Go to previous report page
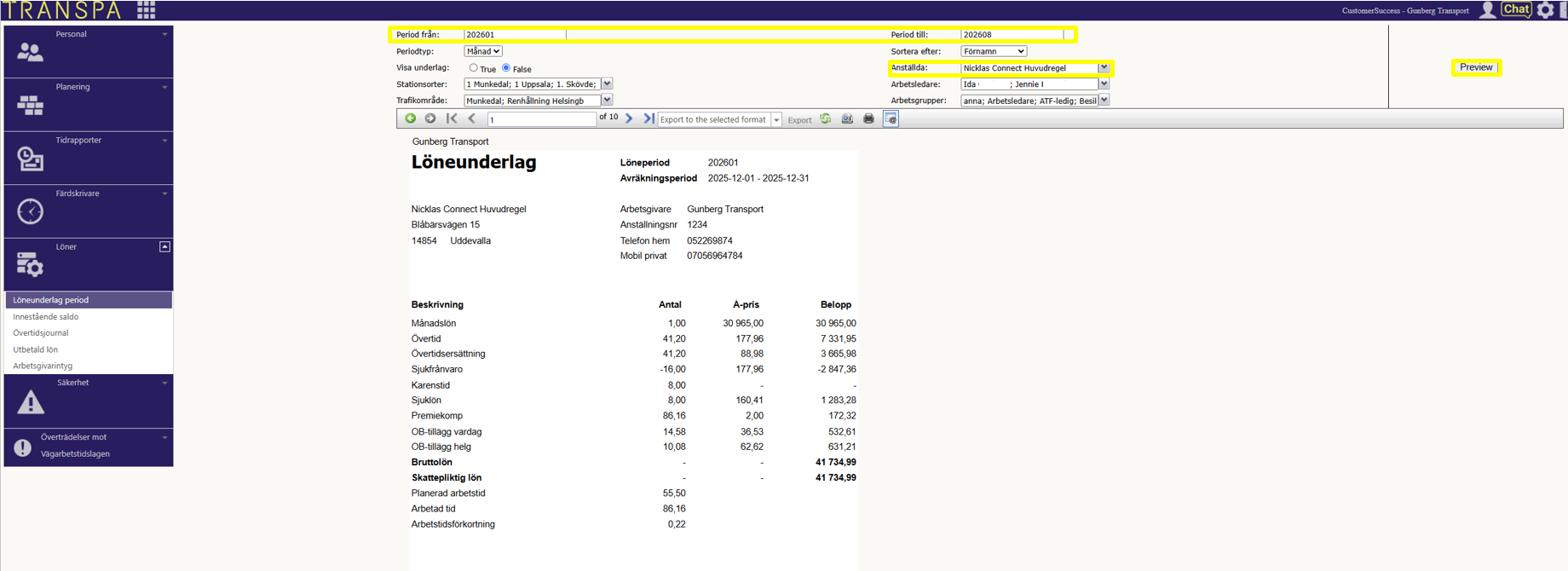 tap(472, 118)
